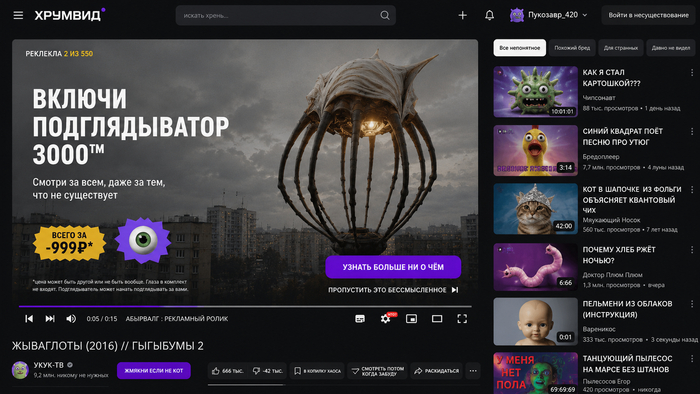Open more actions ellipsis under video
Viewport: 700px width, 394px height.
(x=473, y=371)
